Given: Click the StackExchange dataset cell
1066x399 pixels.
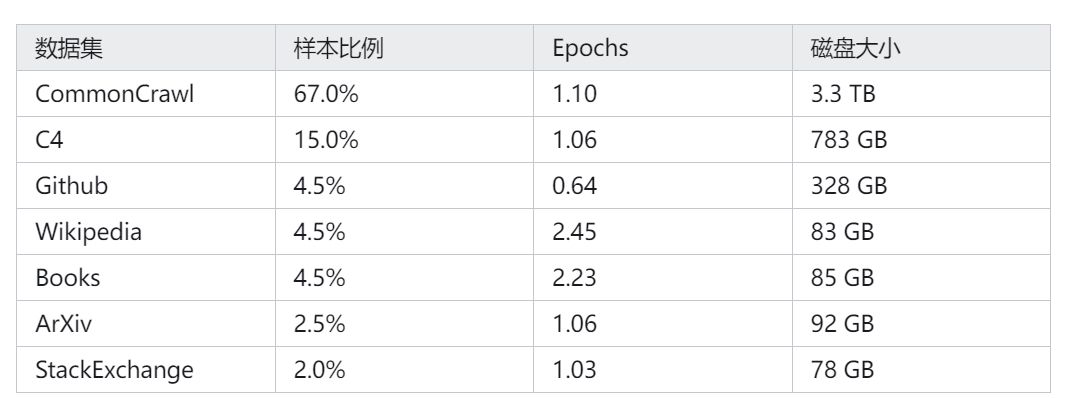Looking at the screenshot, I should [x=146, y=370].
